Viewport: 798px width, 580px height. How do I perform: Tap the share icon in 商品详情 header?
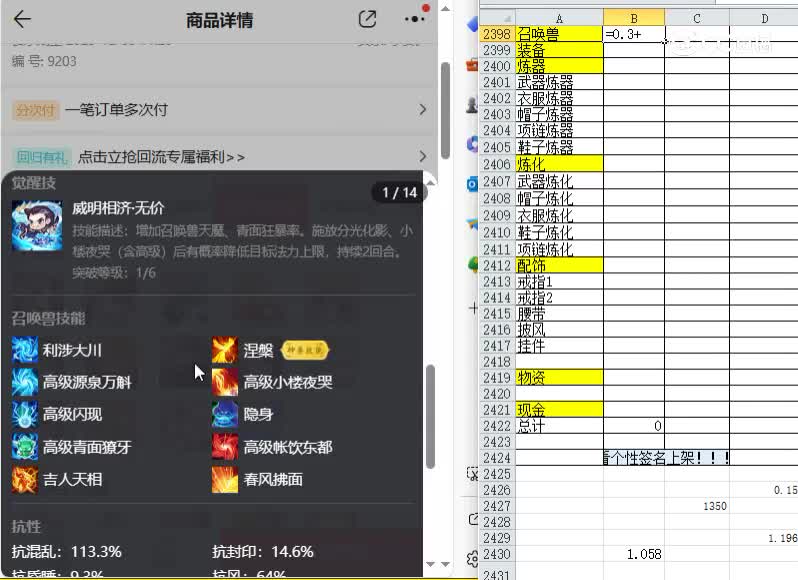click(367, 19)
